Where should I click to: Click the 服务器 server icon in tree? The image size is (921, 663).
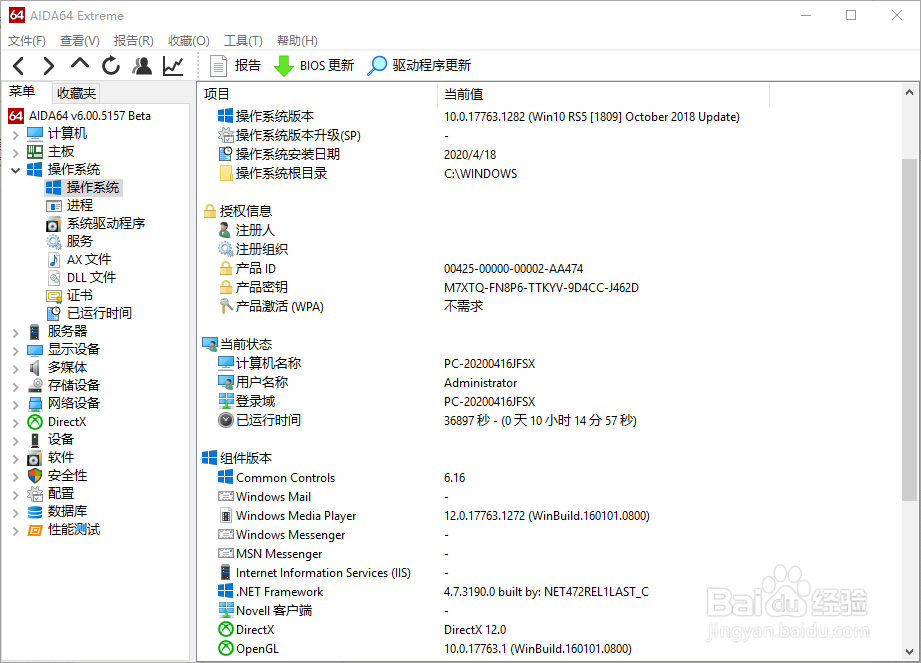pos(35,332)
